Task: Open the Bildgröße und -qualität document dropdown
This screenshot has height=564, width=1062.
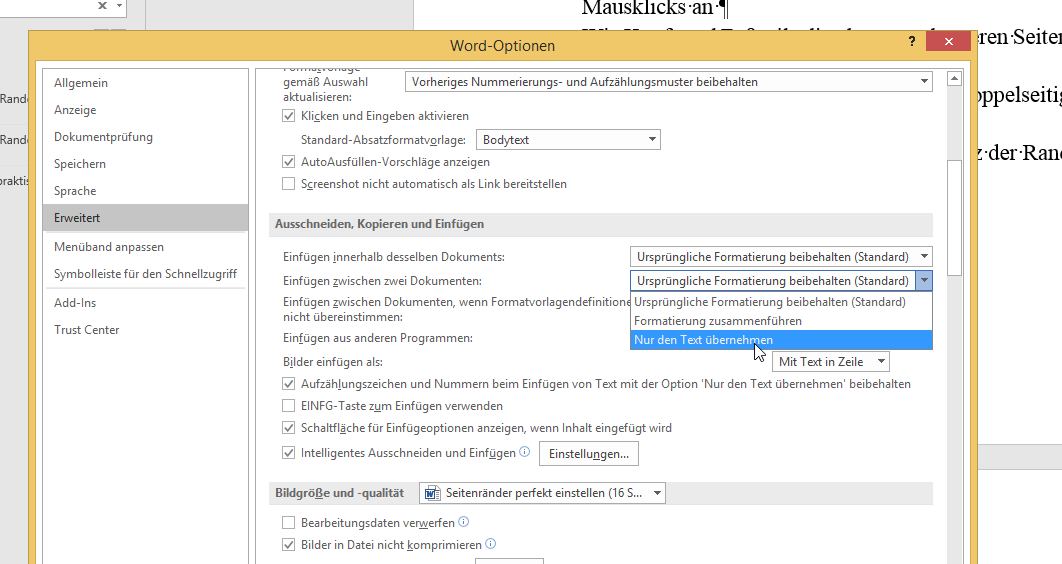Action: pyautogui.click(x=542, y=493)
